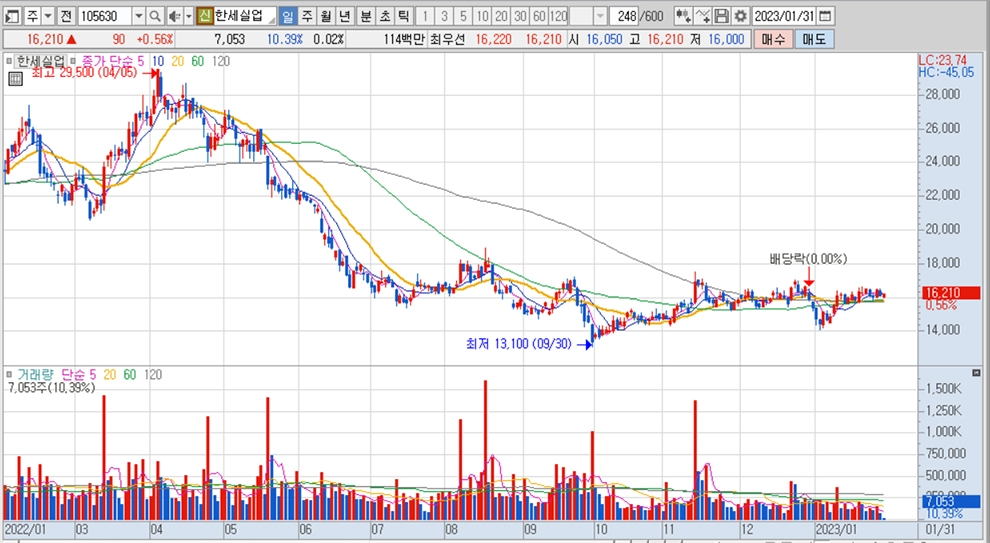Click the 2023/01 date axis label
This screenshot has height=543, width=990.
tap(836, 528)
